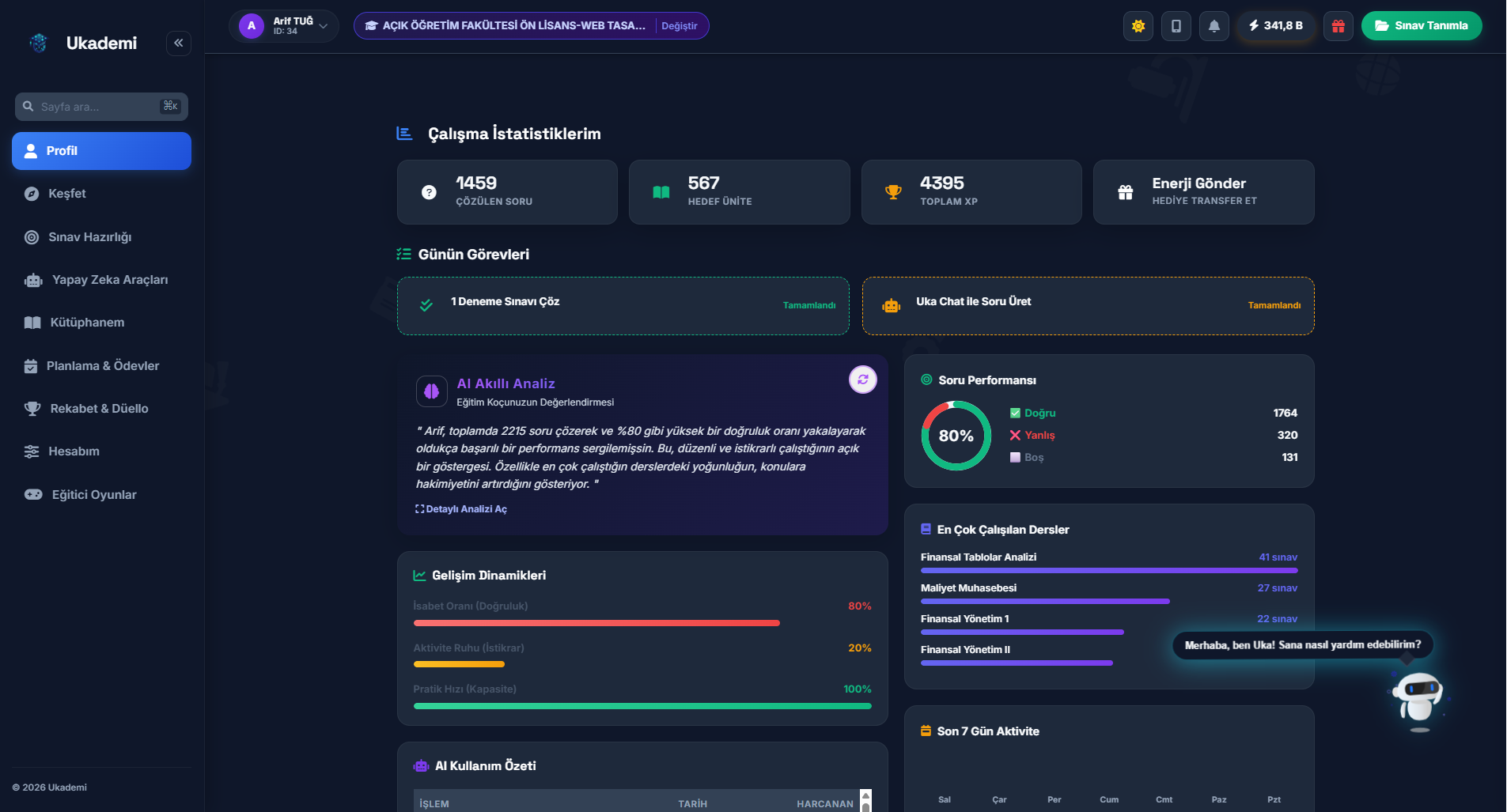The width and height of the screenshot is (1507, 812).
Task: Refresh the AI Akıllı Analiz
Action: [863, 380]
